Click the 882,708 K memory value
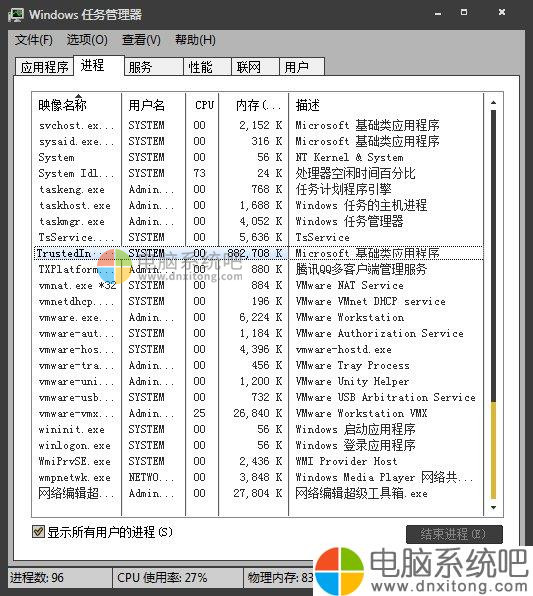 (255, 253)
